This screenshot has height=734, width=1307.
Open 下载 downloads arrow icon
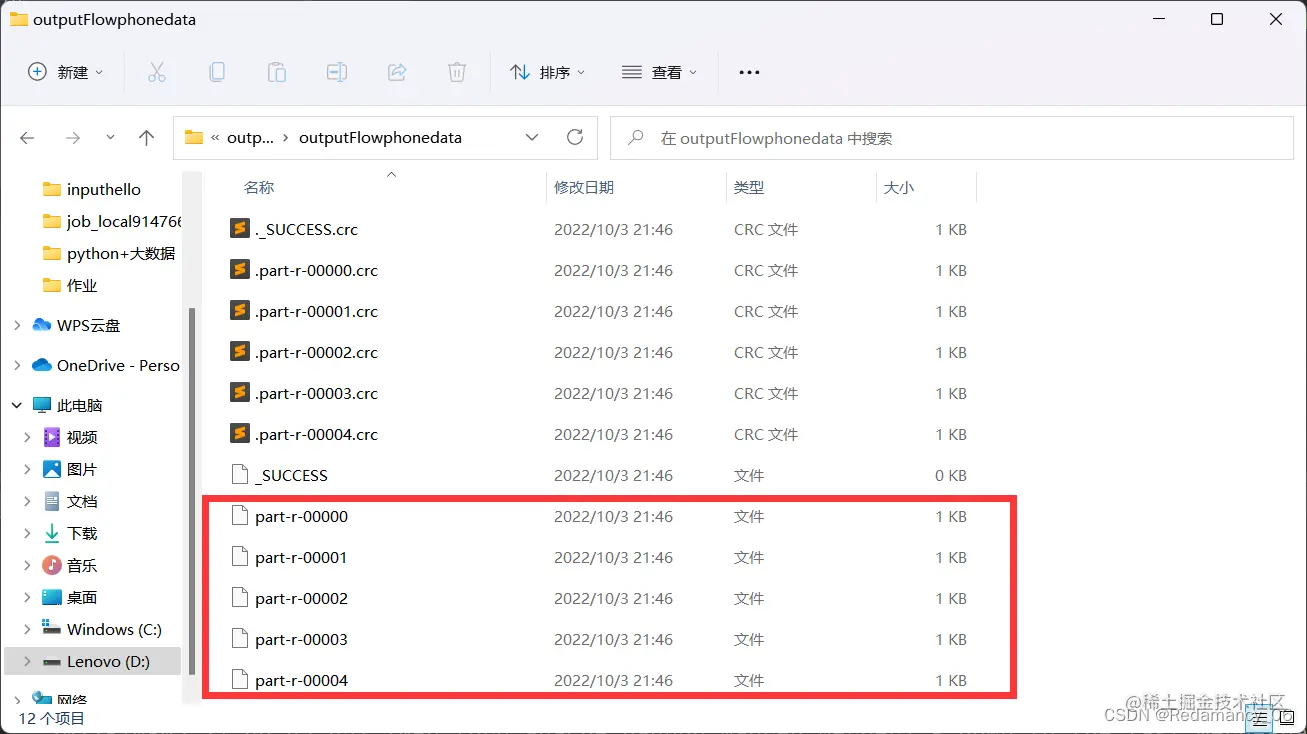click(52, 533)
